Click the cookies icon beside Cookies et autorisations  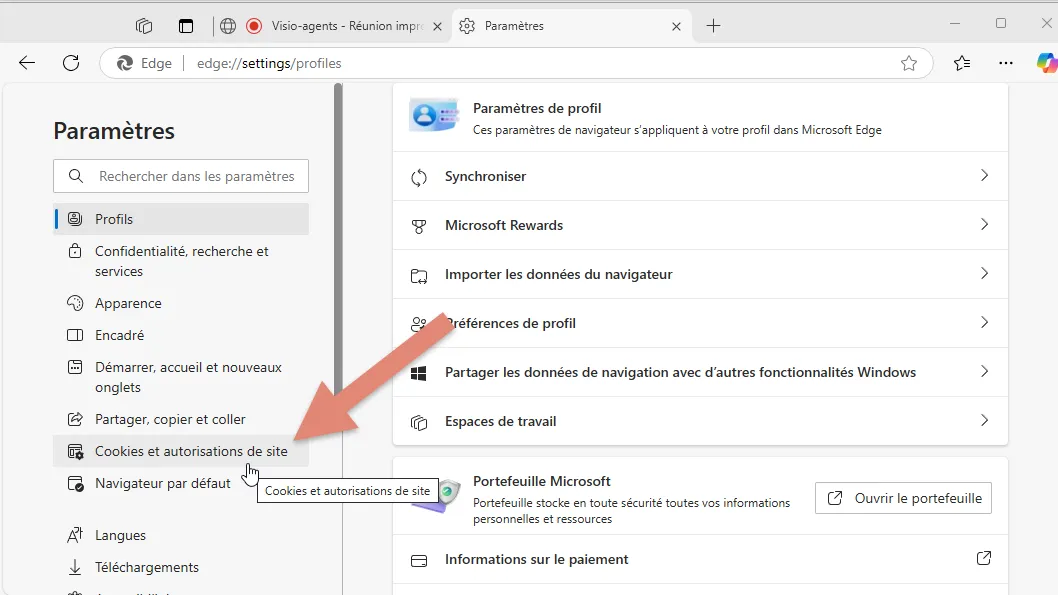[75, 451]
